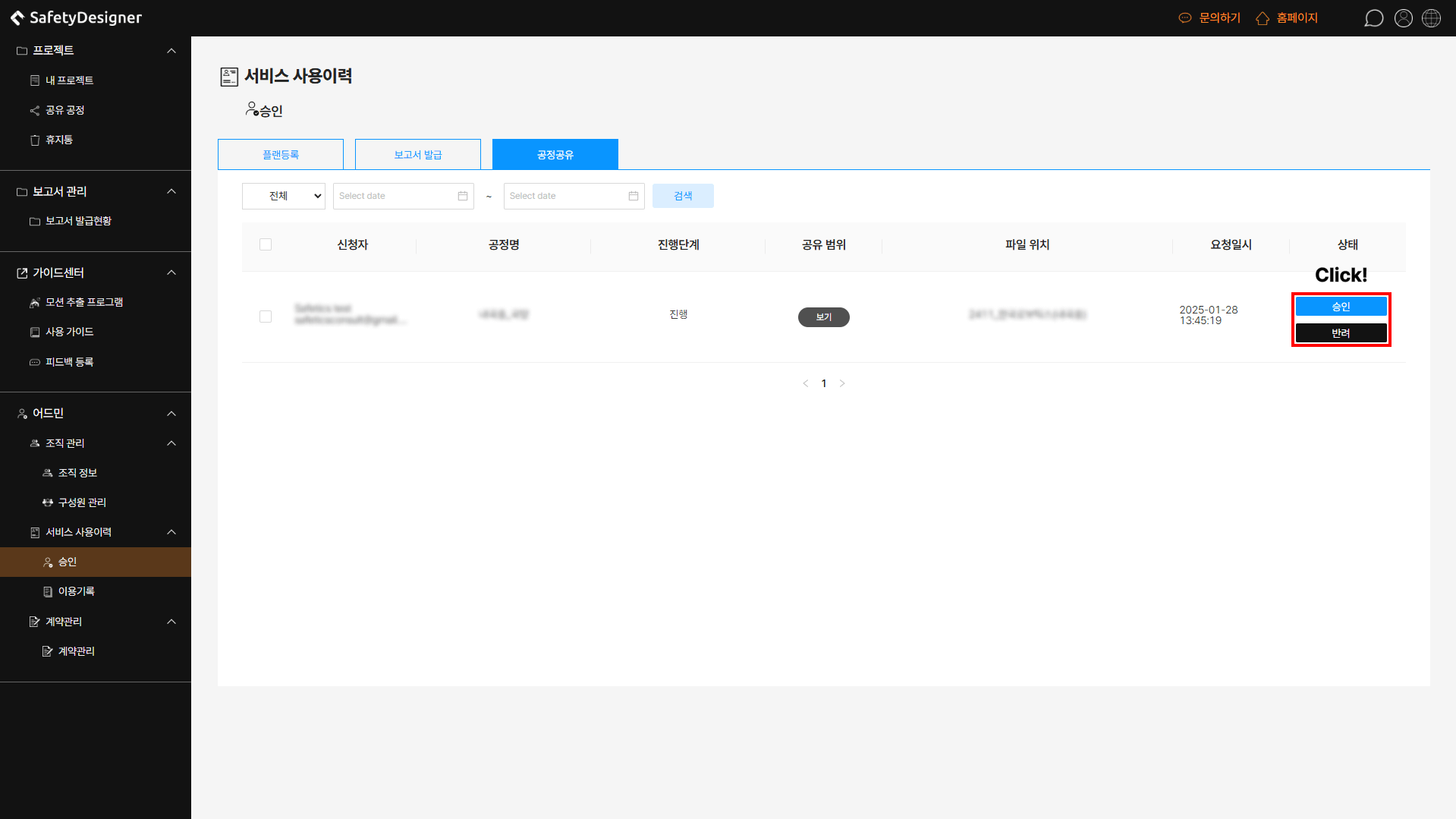Go to 홈페이지 homepage link
This screenshot has width=1456, height=819.
coord(1287,18)
